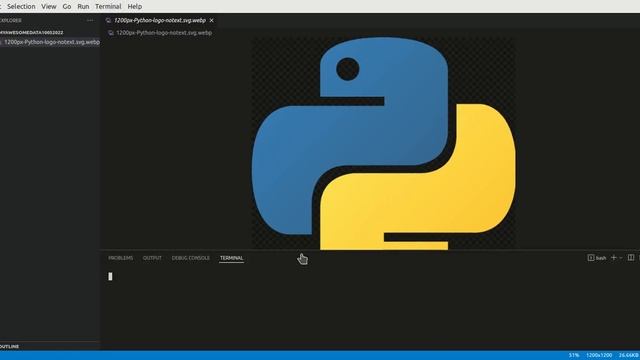Screen dimensions: 640x360
Task: Click the 1200x1200 image dimensions in status bar
Action: click(599, 355)
